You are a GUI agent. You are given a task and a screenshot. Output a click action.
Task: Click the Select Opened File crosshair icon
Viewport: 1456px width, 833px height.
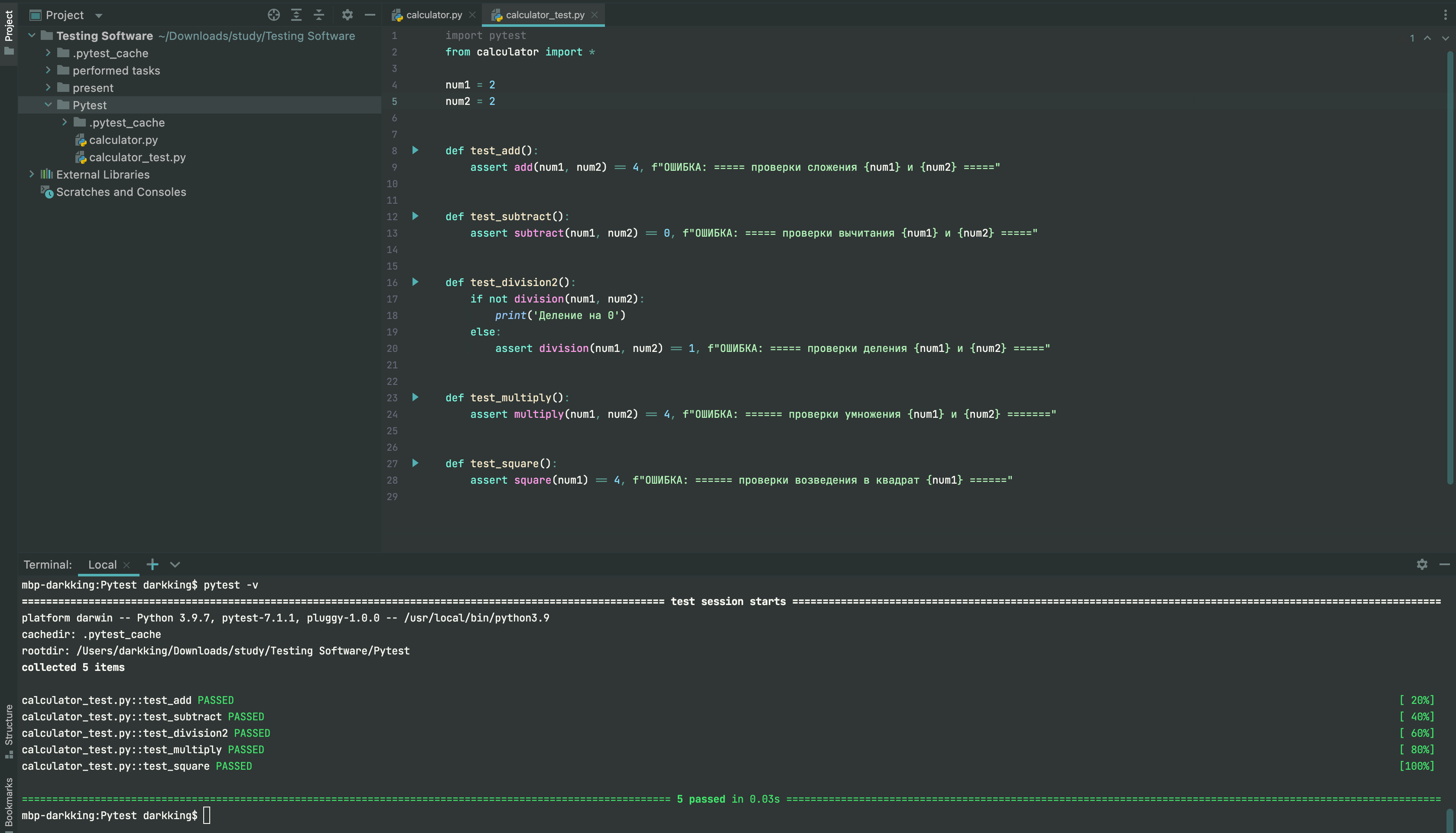(x=273, y=15)
